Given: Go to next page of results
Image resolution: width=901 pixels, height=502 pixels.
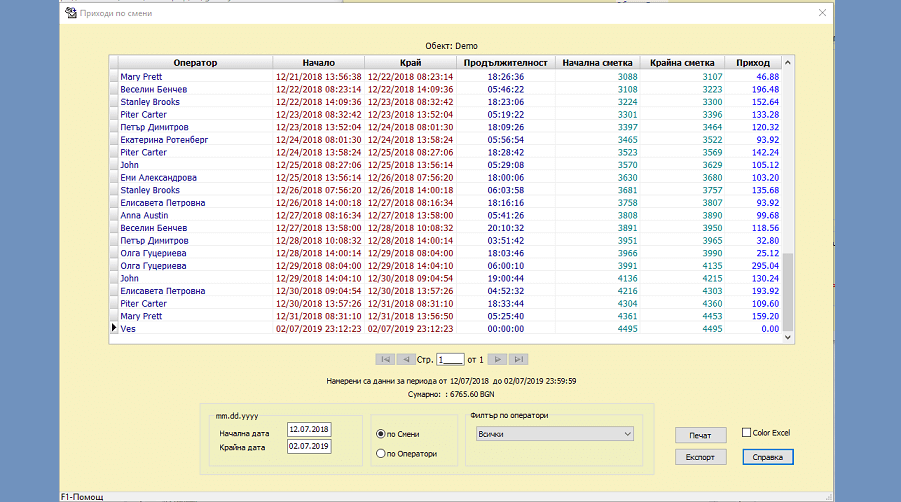Looking at the screenshot, I should point(497,360).
